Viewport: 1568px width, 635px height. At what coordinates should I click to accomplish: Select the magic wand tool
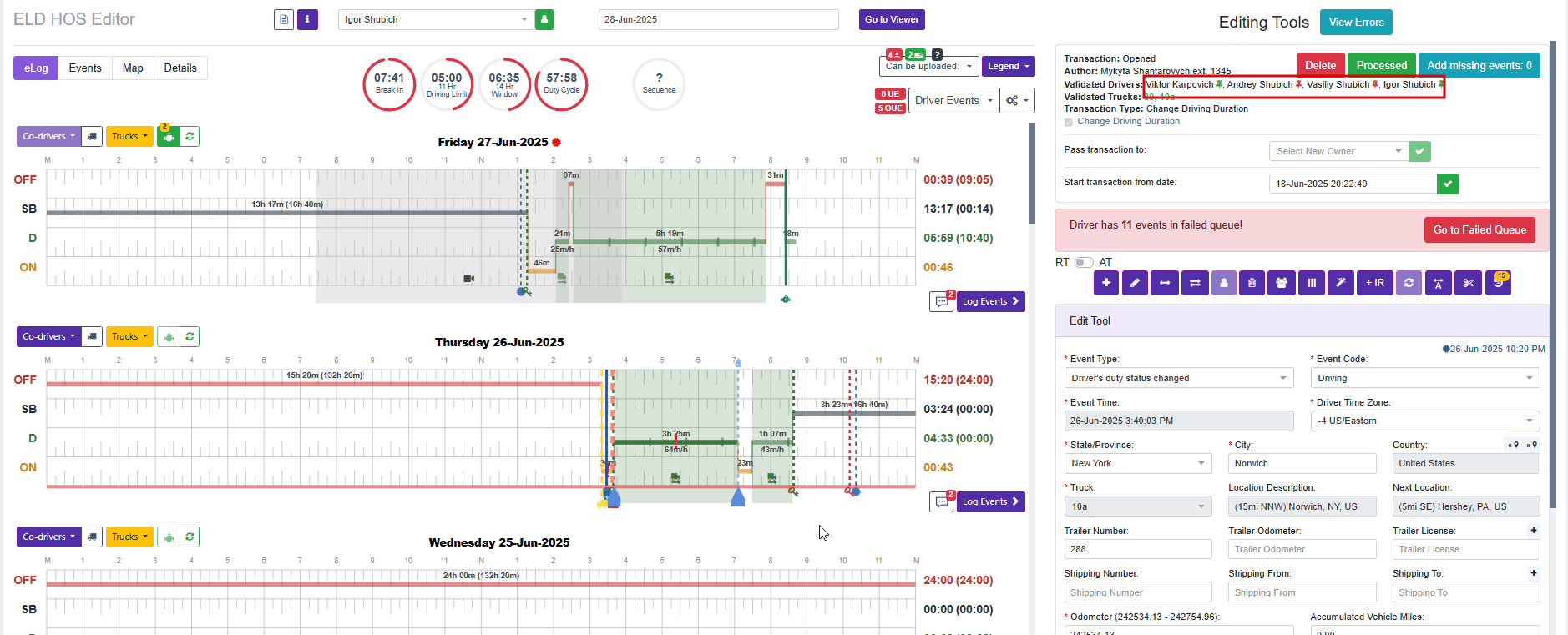coord(1340,283)
